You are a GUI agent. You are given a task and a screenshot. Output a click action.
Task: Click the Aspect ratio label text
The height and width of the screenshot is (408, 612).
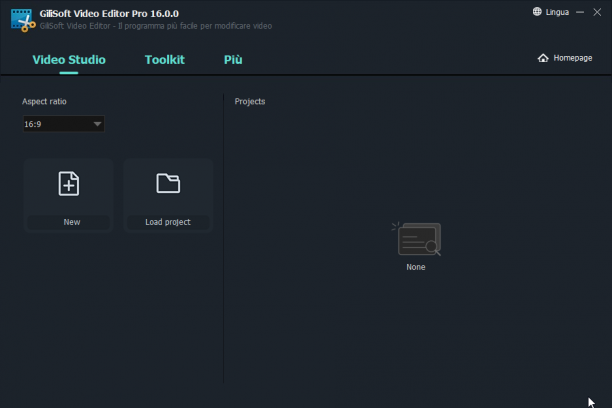click(x=44, y=102)
